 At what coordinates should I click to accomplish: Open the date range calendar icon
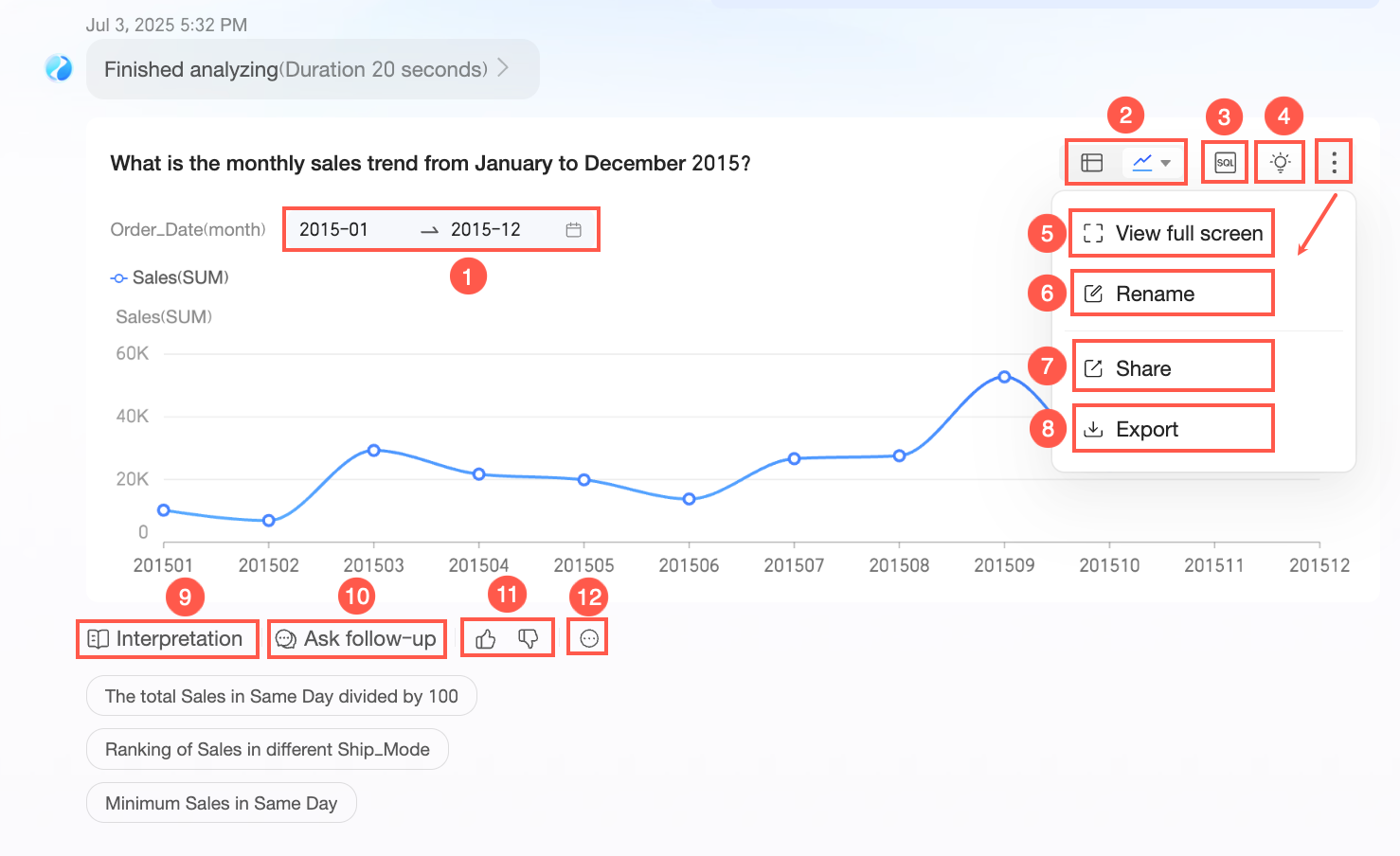click(x=573, y=230)
